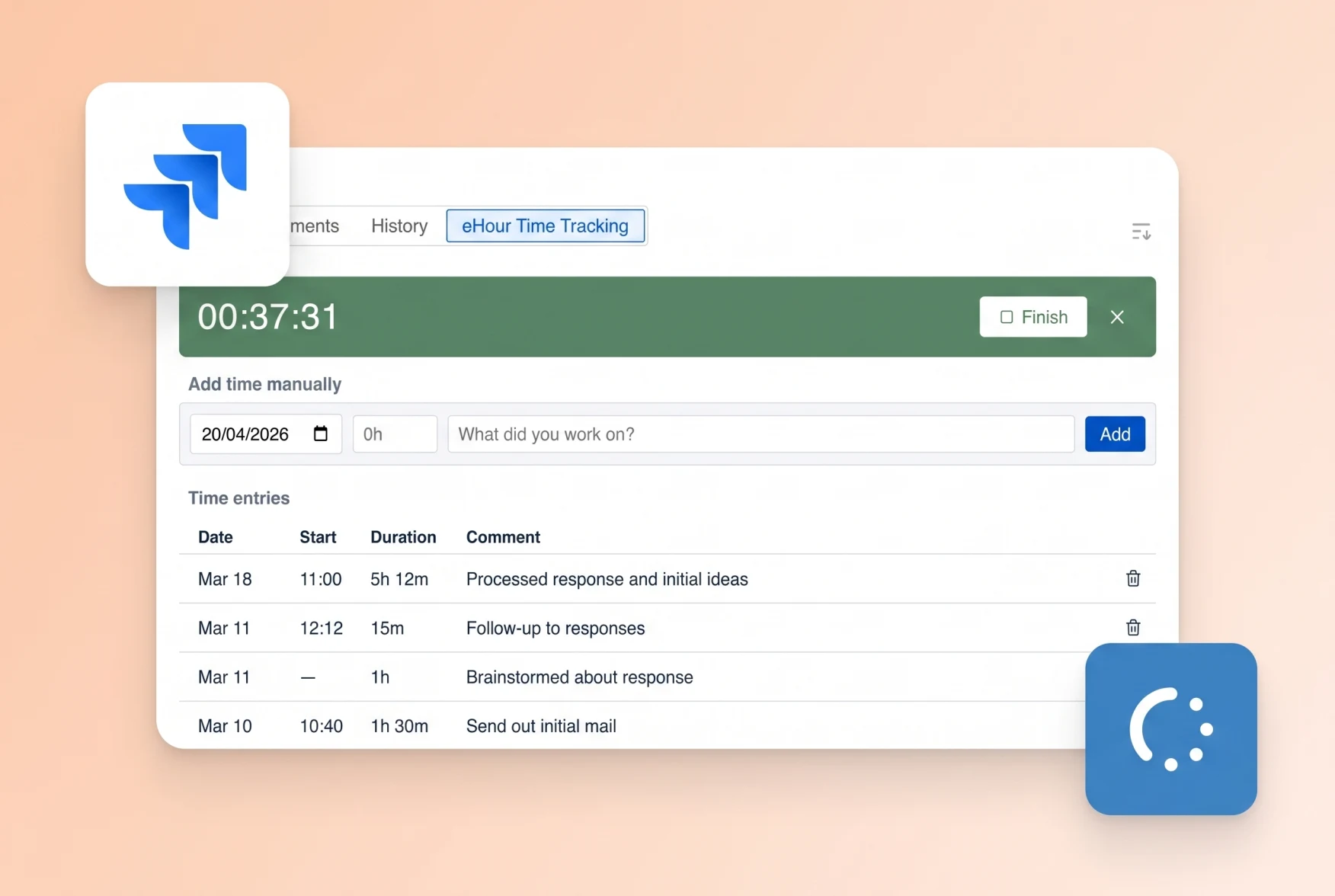Screen dimensions: 1335x896
Task: Delete the Mar 18 time entry
Action: [x=1133, y=578]
